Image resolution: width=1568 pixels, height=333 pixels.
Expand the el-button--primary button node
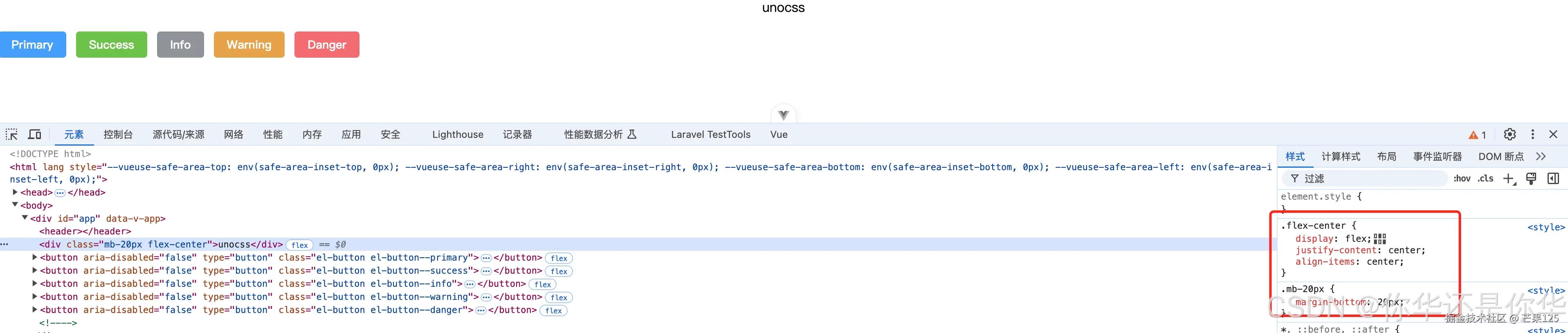point(35,257)
